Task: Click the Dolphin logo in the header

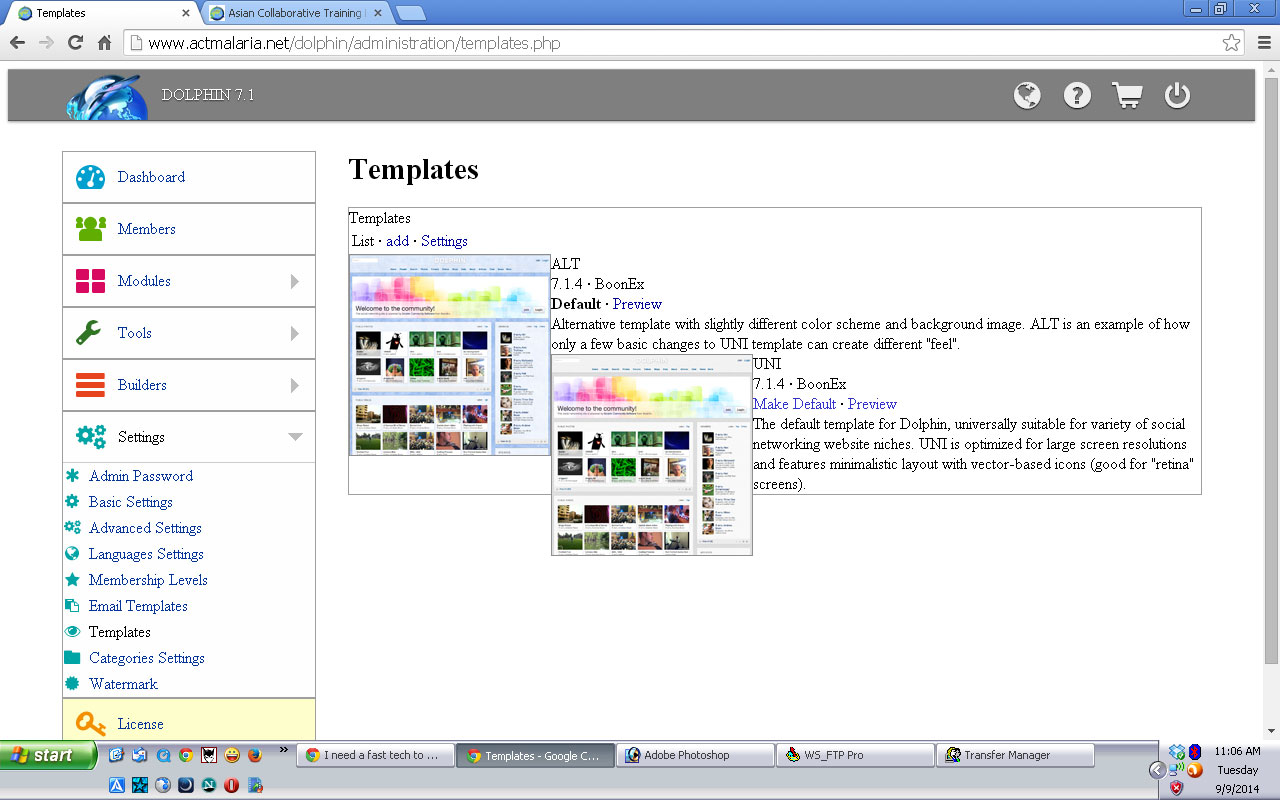Action: [x=107, y=97]
